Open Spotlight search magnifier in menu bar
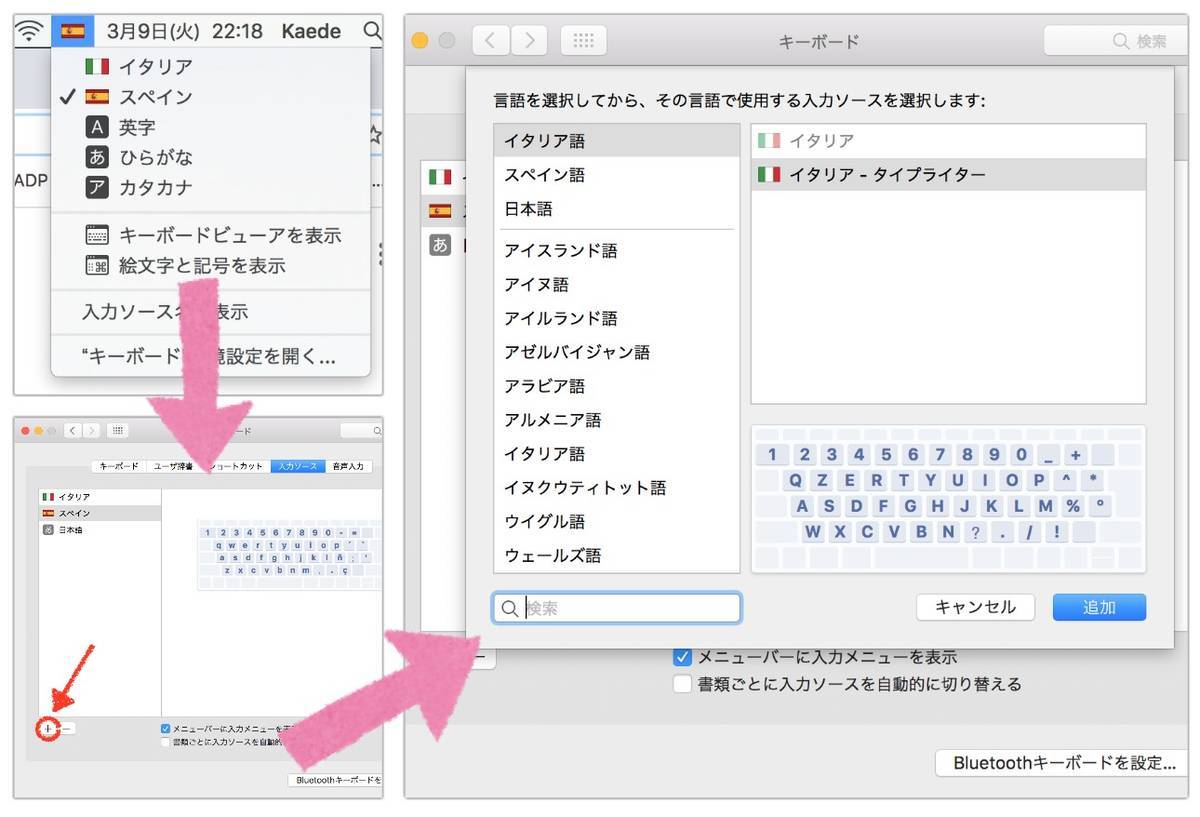 (x=371, y=31)
